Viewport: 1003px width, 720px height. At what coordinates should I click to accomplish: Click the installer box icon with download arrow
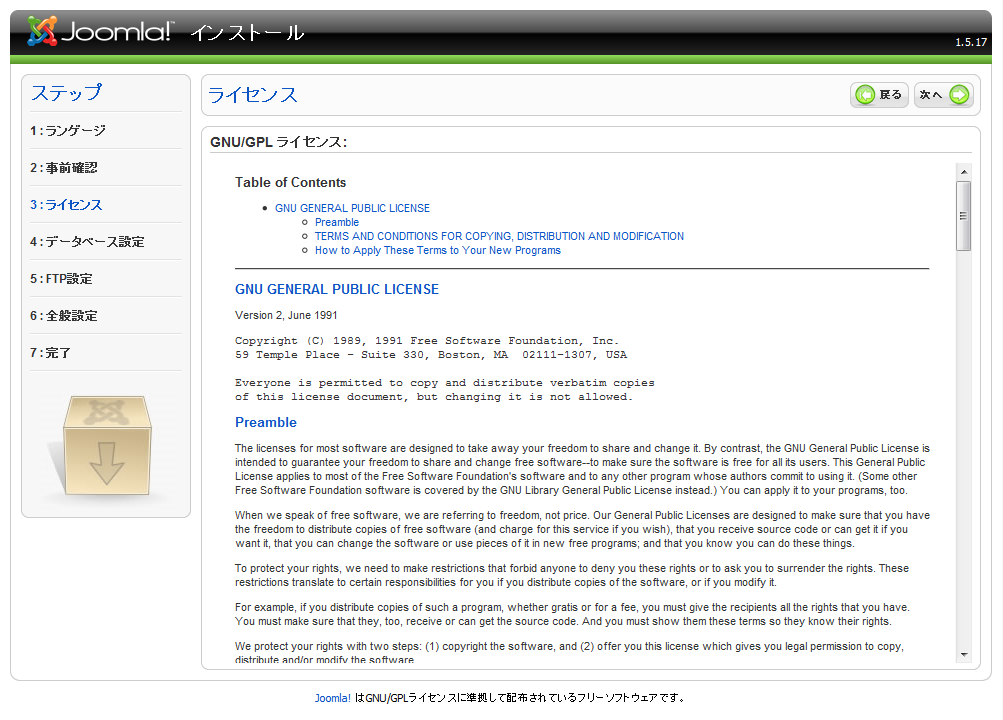pyautogui.click(x=107, y=445)
